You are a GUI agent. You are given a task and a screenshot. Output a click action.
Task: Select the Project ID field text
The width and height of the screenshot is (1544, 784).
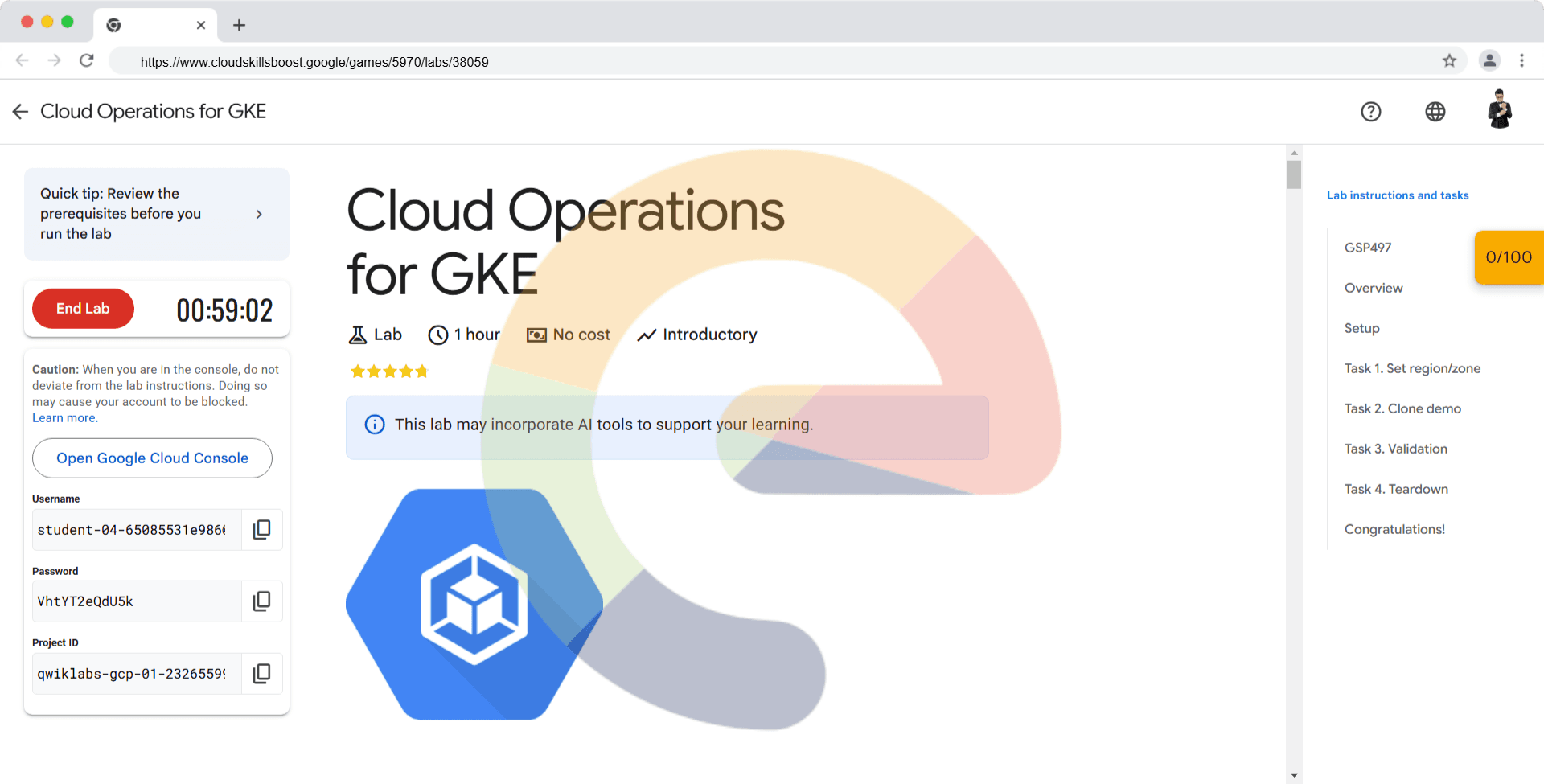pyautogui.click(x=137, y=674)
